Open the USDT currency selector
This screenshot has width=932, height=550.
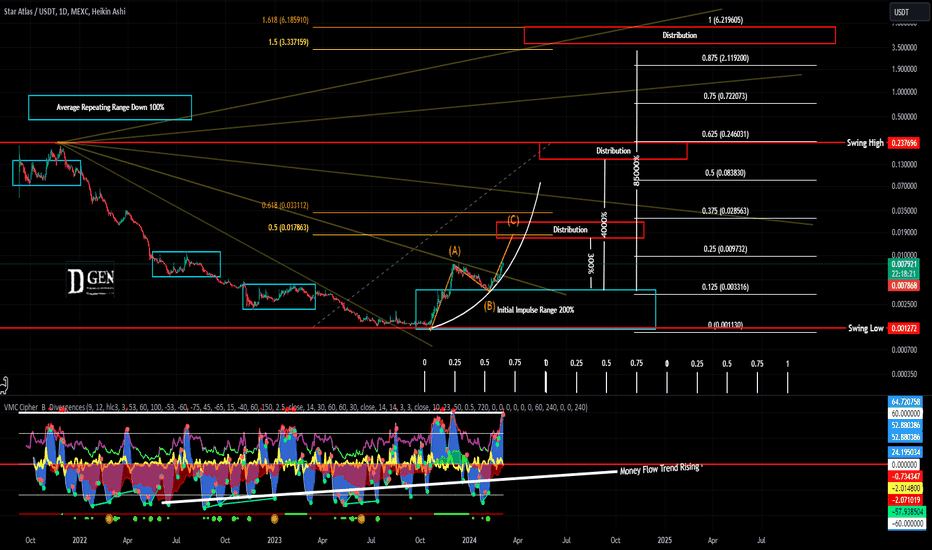click(909, 12)
